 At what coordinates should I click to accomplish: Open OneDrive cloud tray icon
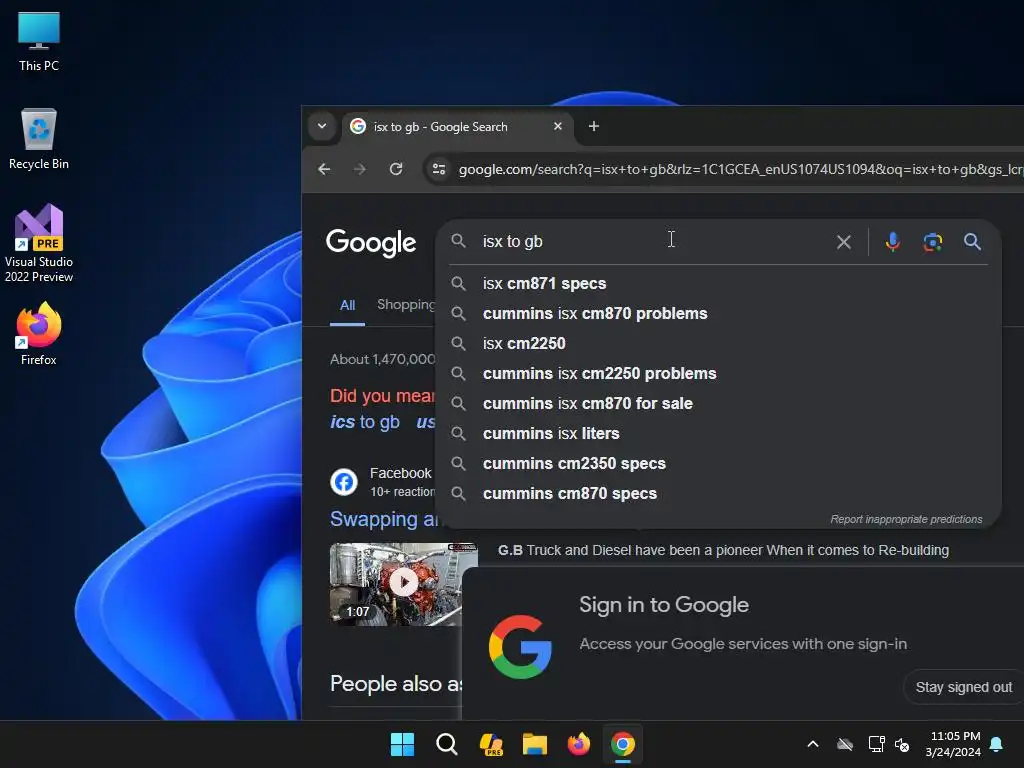(845, 744)
